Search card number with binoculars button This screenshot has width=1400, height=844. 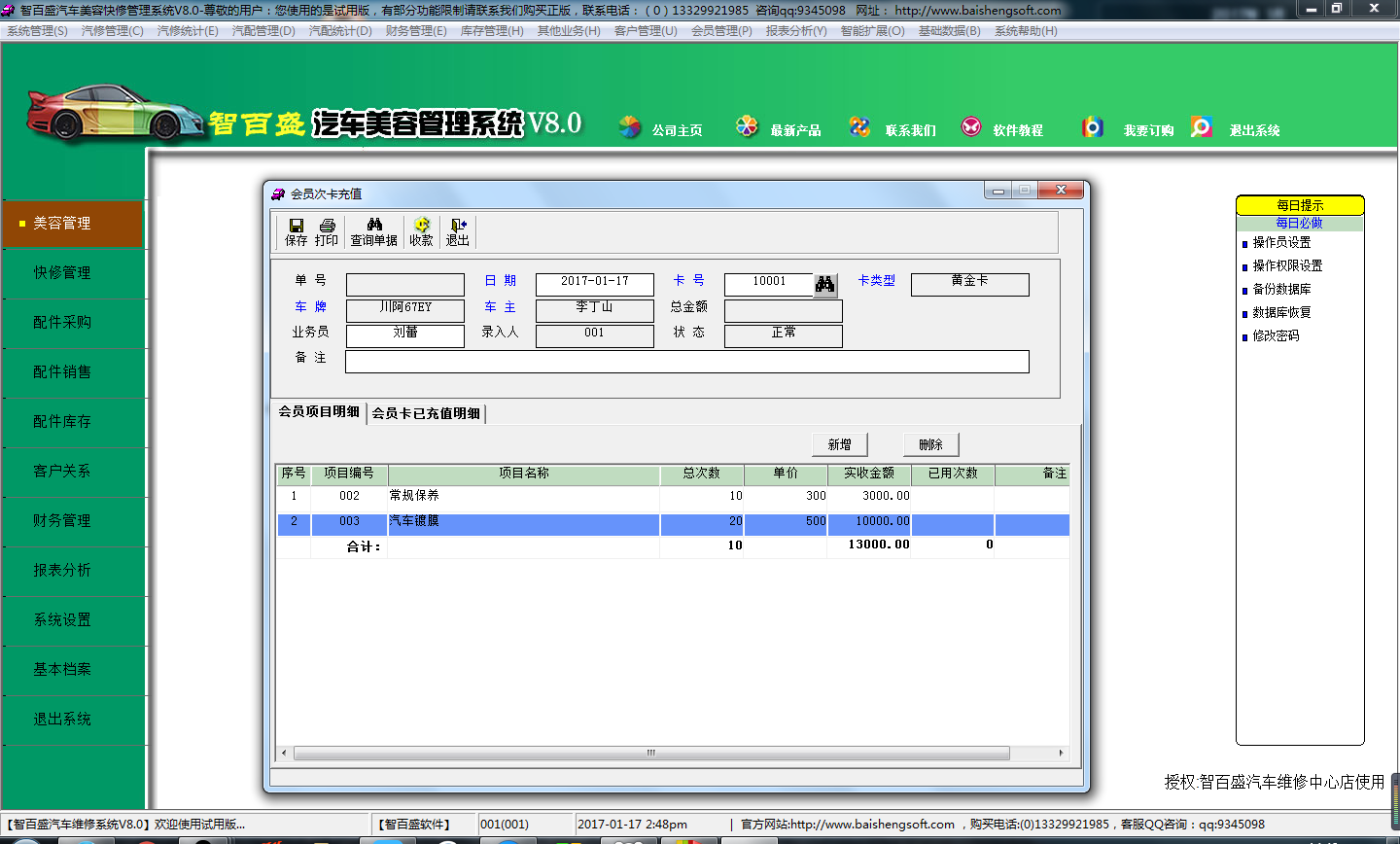pyautogui.click(x=825, y=284)
